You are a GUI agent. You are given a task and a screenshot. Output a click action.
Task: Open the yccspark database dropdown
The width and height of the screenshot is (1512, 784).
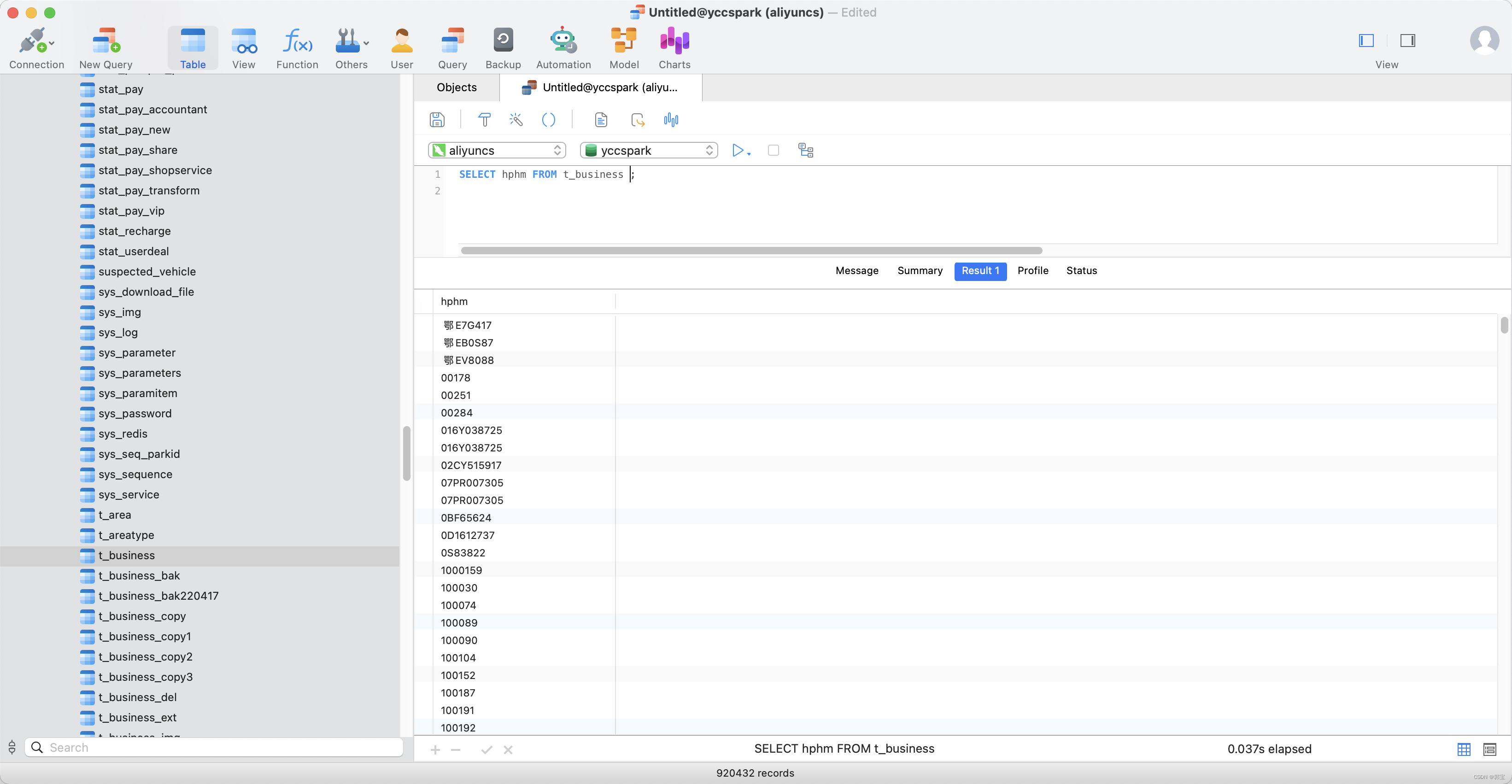649,150
